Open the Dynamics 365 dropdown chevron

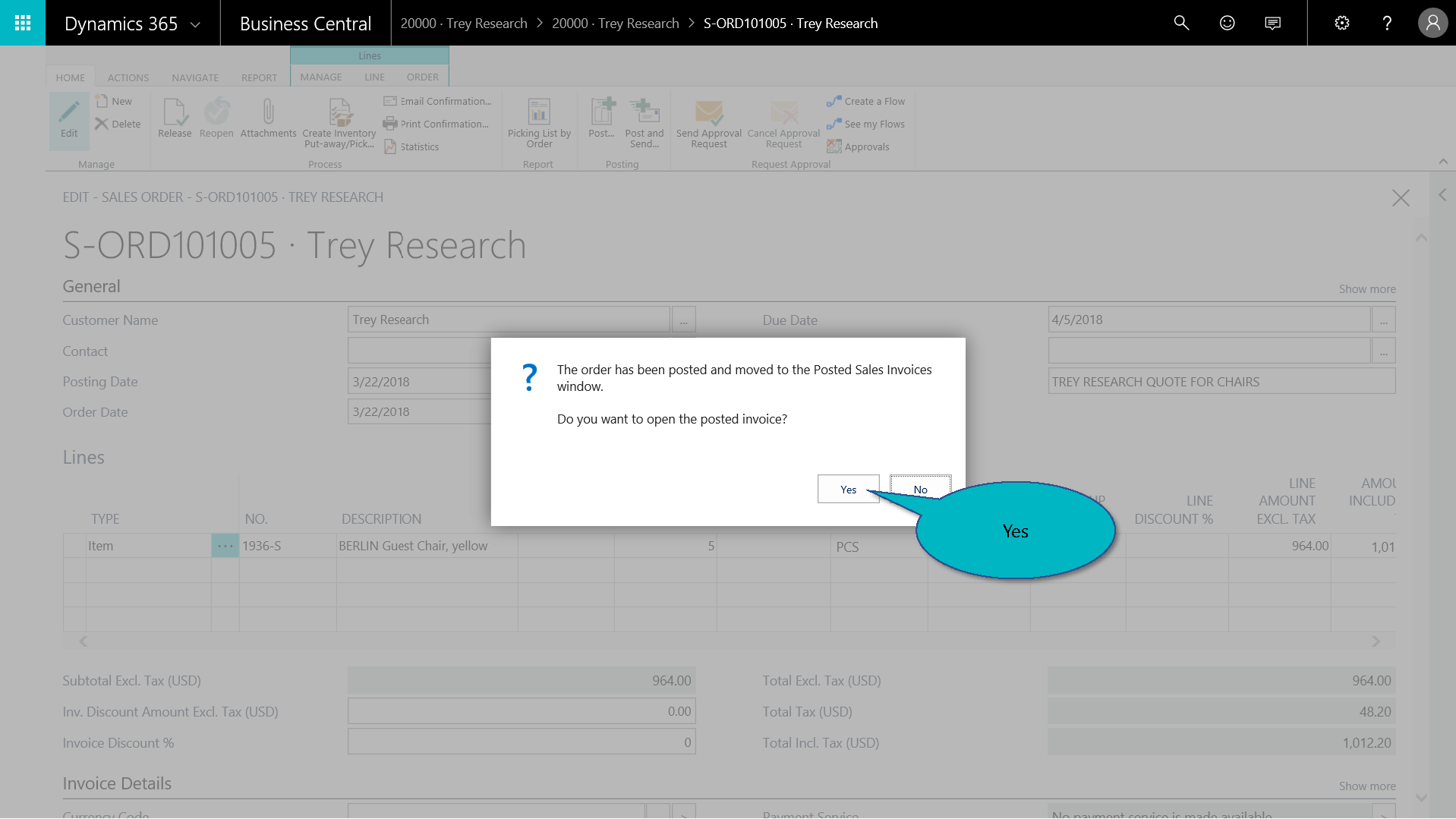click(195, 24)
